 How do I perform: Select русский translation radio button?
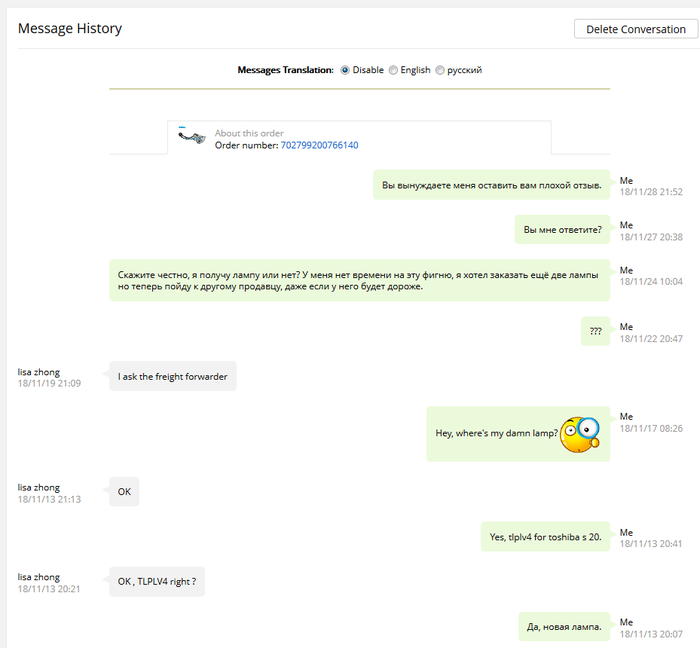[x=440, y=70]
